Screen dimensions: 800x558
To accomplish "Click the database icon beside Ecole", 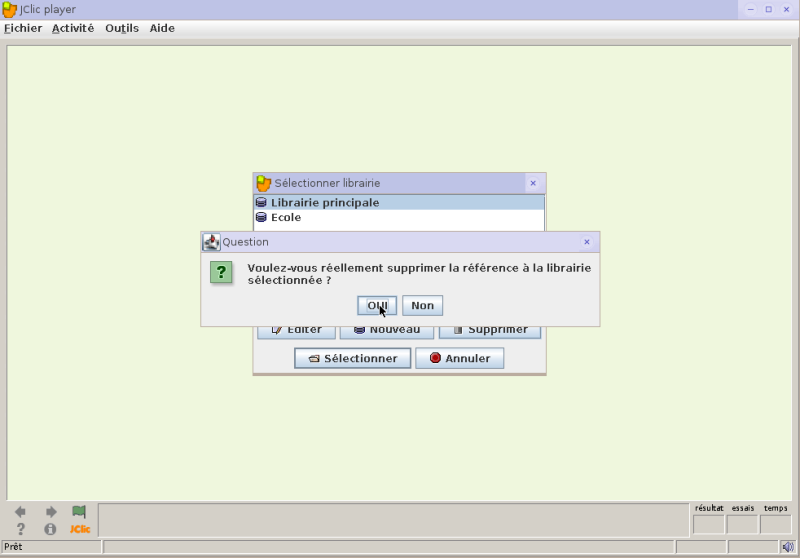I will (261, 217).
